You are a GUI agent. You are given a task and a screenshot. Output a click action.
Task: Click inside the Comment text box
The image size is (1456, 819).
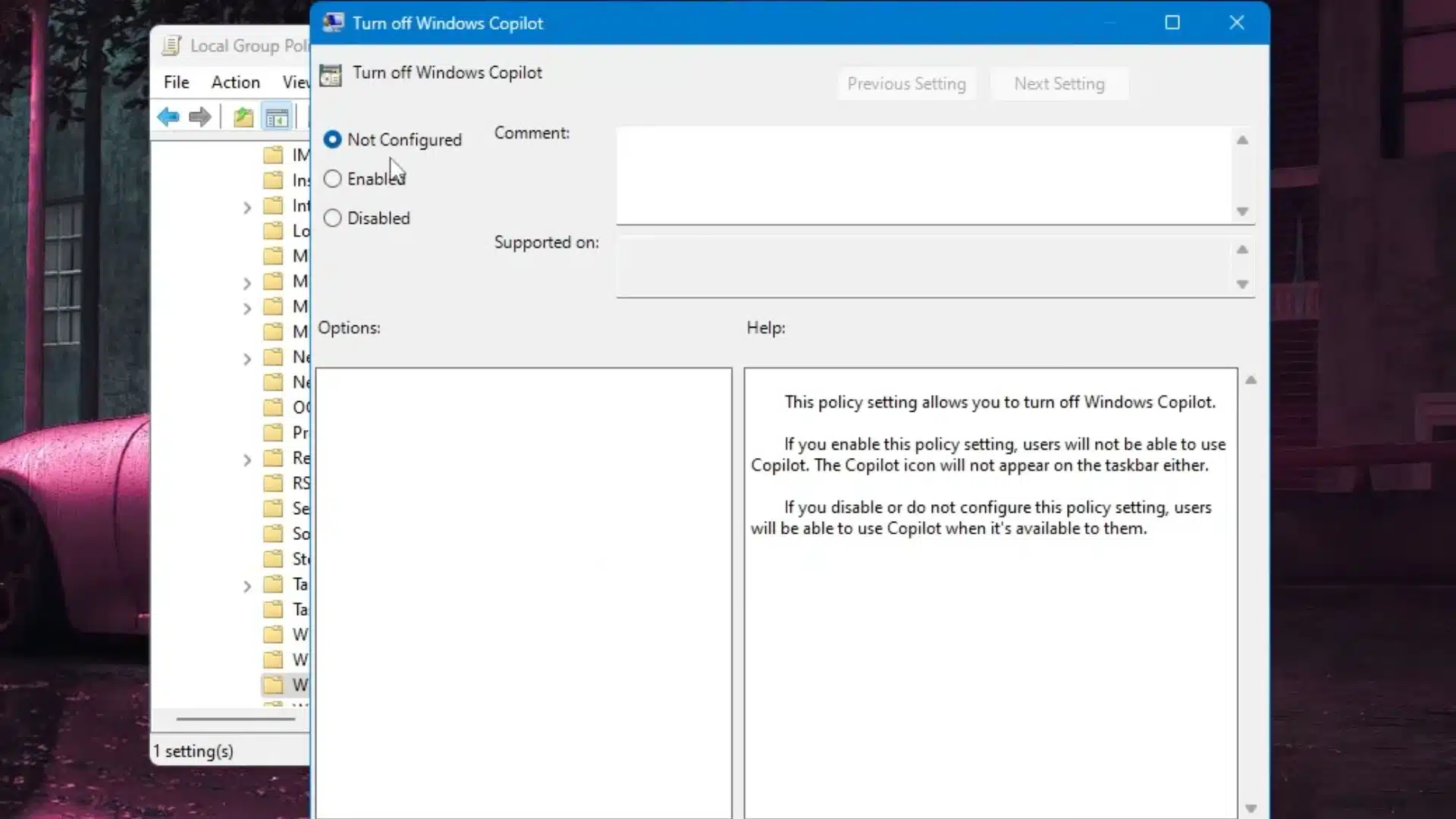[924, 175]
